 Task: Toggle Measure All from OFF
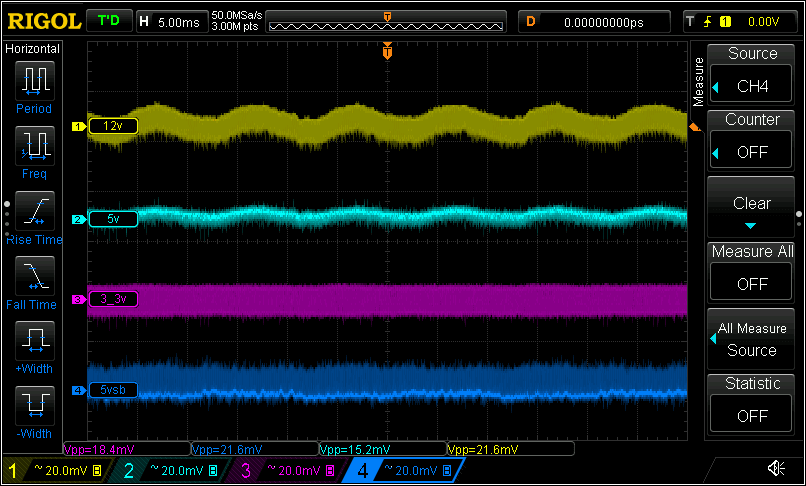[x=752, y=284]
